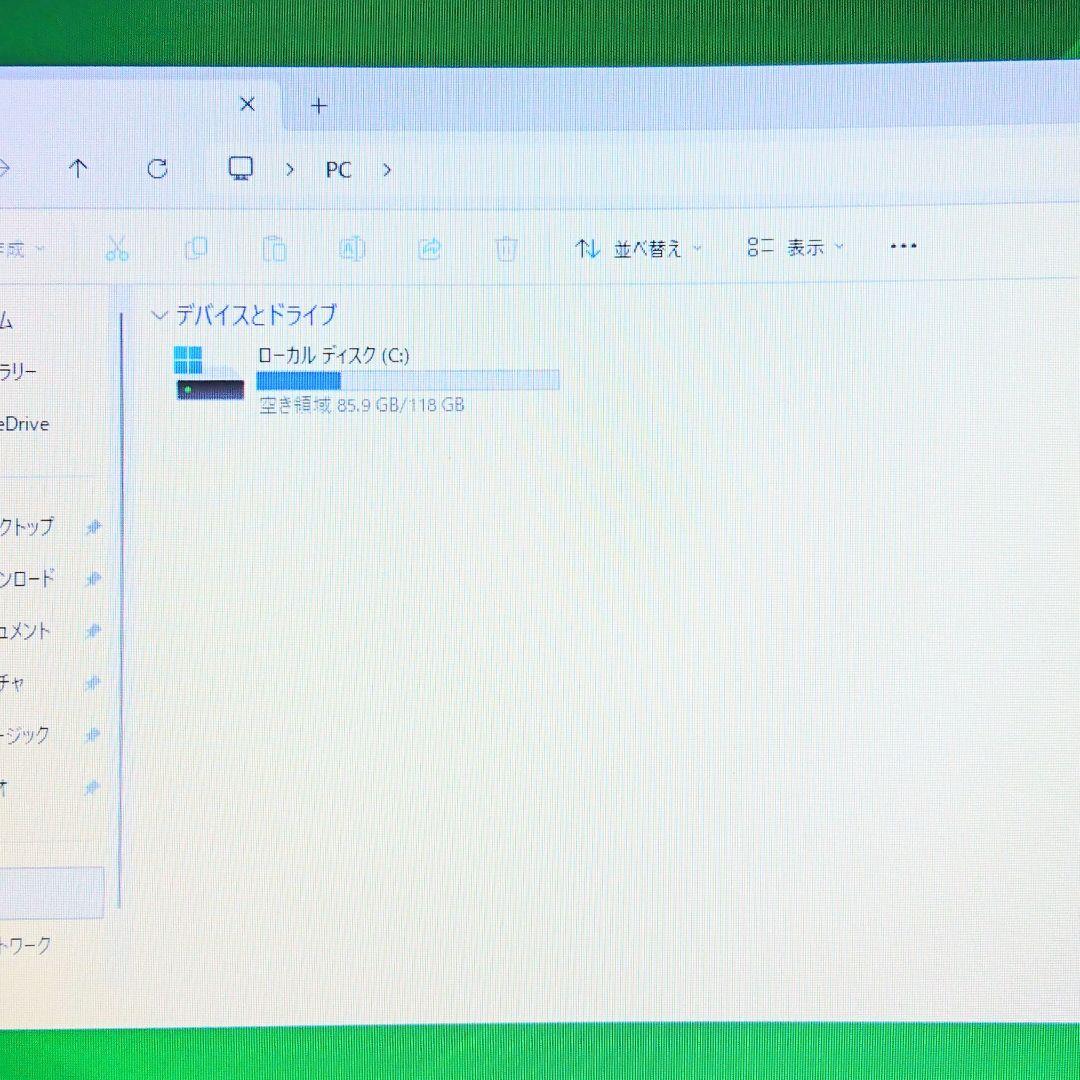Open the three-dots more options menu
1080x1080 pixels.
[x=903, y=246]
